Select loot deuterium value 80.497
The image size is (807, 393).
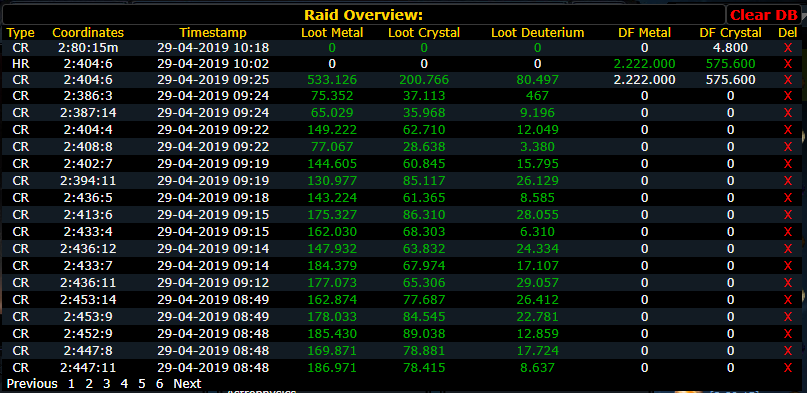pyautogui.click(x=538, y=80)
